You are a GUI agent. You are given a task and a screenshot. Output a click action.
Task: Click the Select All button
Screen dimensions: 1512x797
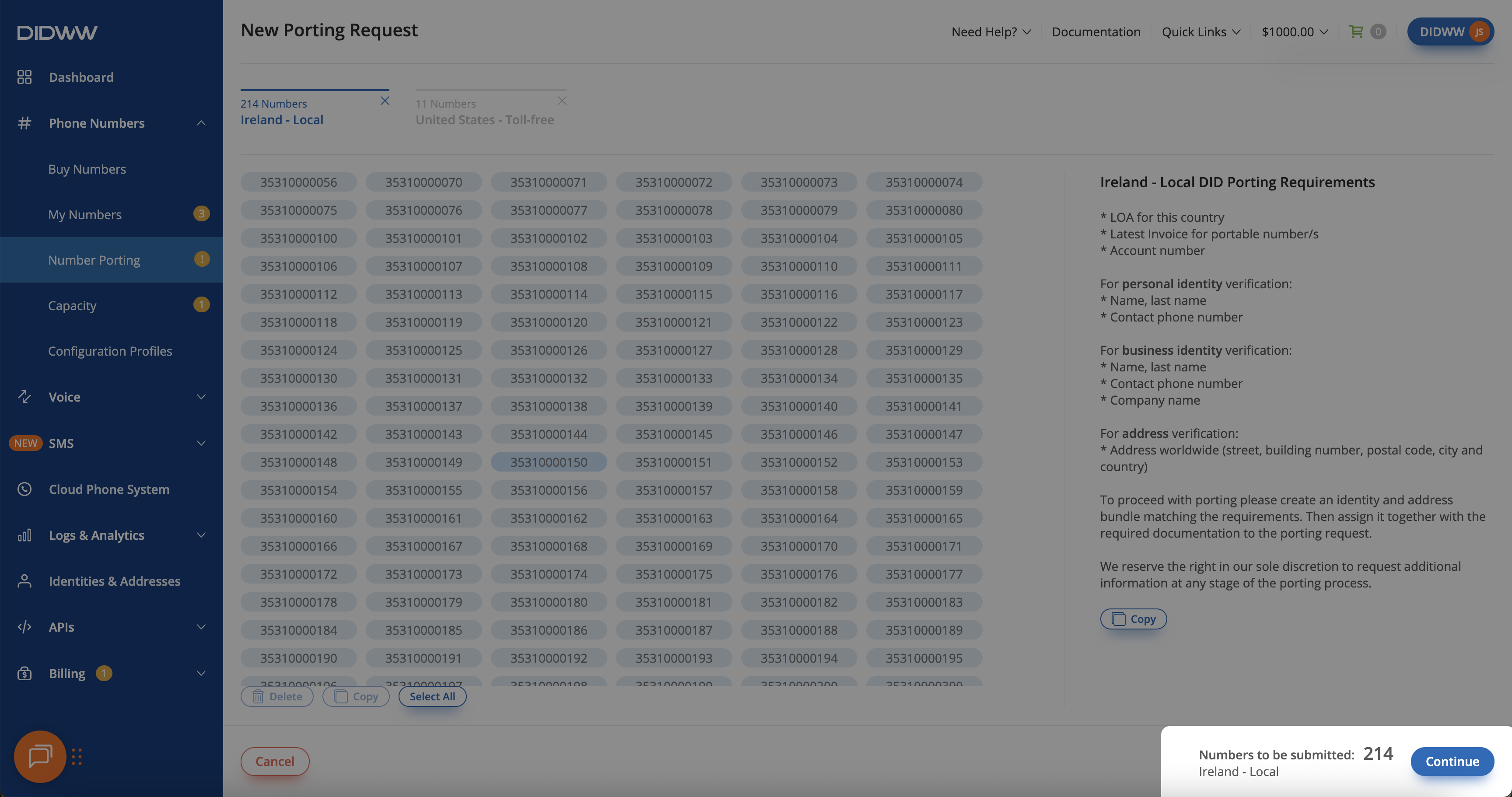pyautogui.click(x=432, y=697)
